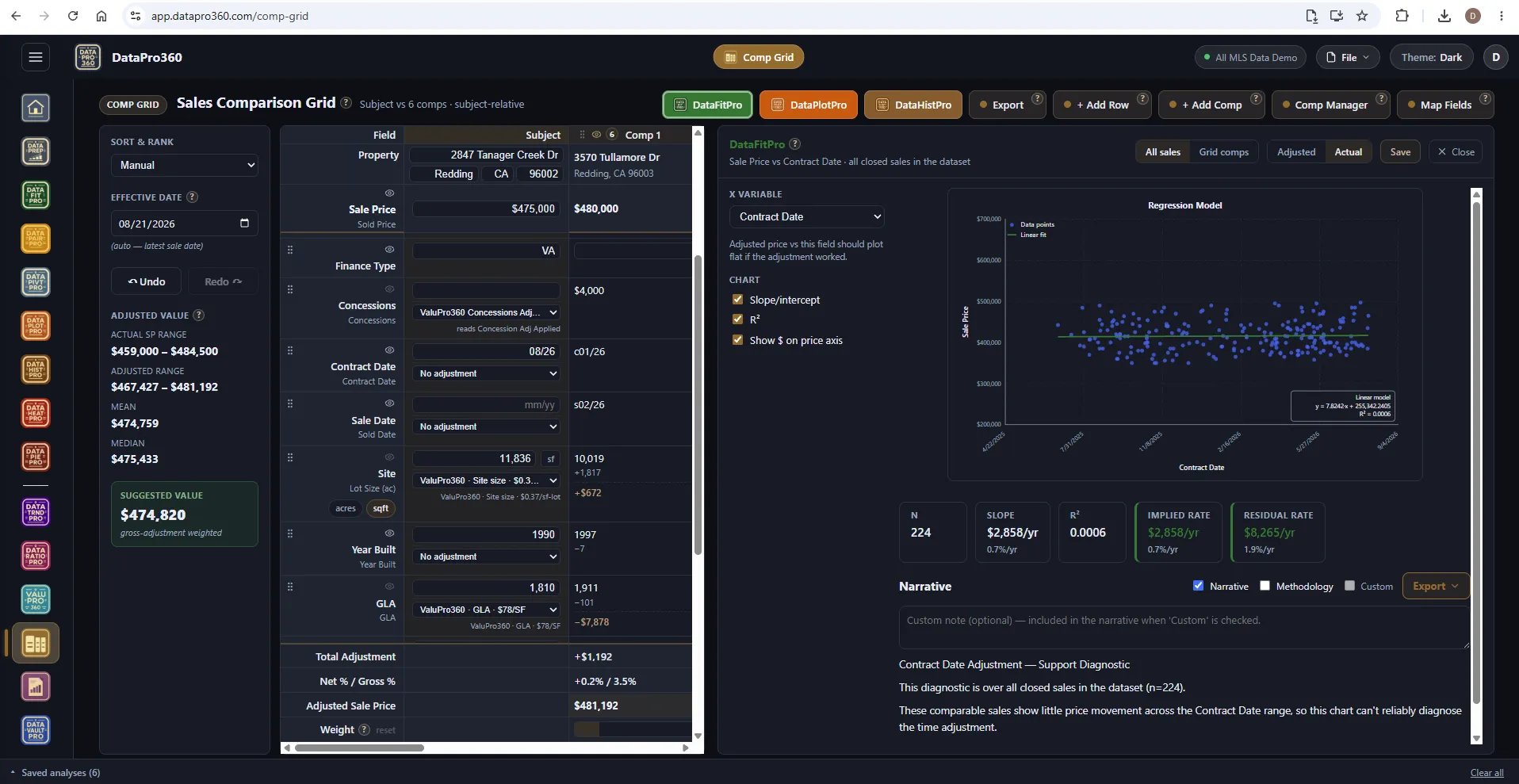Open ValuPro 360 sidebar icon

click(36, 599)
